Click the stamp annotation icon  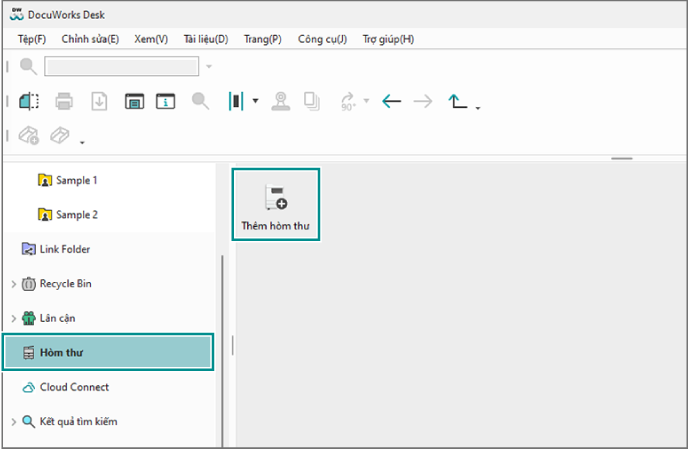tap(281, 101)
